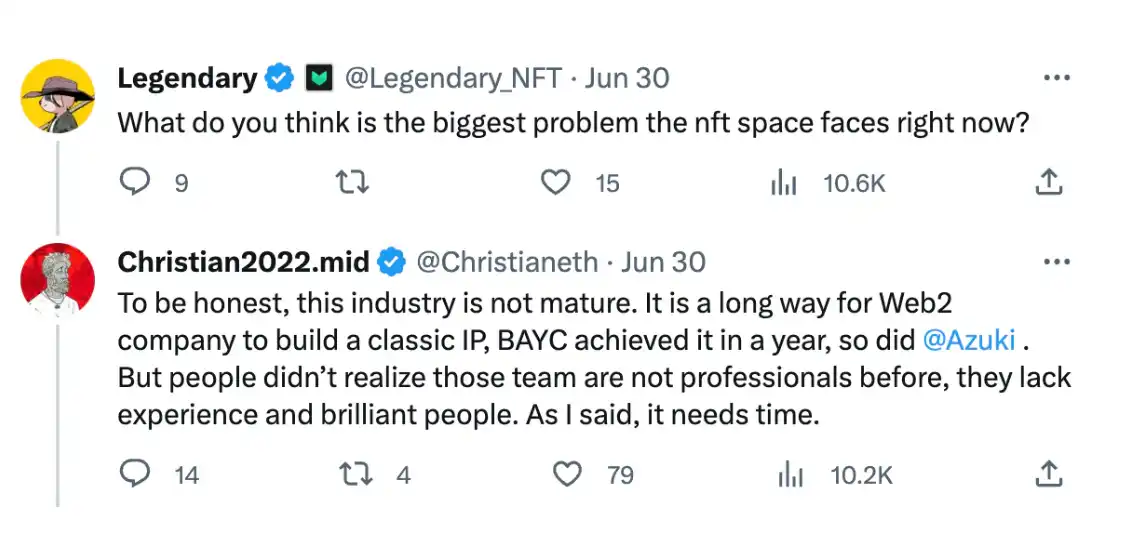Viewport: 1132px width, 547px height.
Task: Open Christian2022.mid's profile picture
Action: click(58, 281)
